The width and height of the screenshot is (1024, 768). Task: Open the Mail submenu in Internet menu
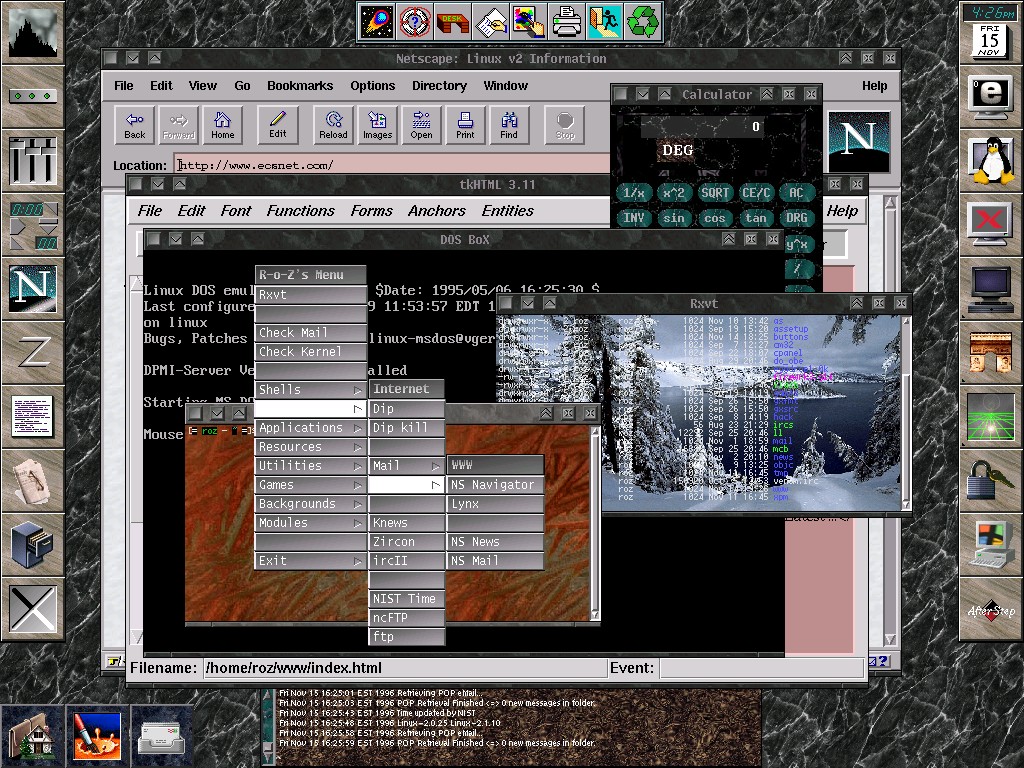click(x=406, y=466)
